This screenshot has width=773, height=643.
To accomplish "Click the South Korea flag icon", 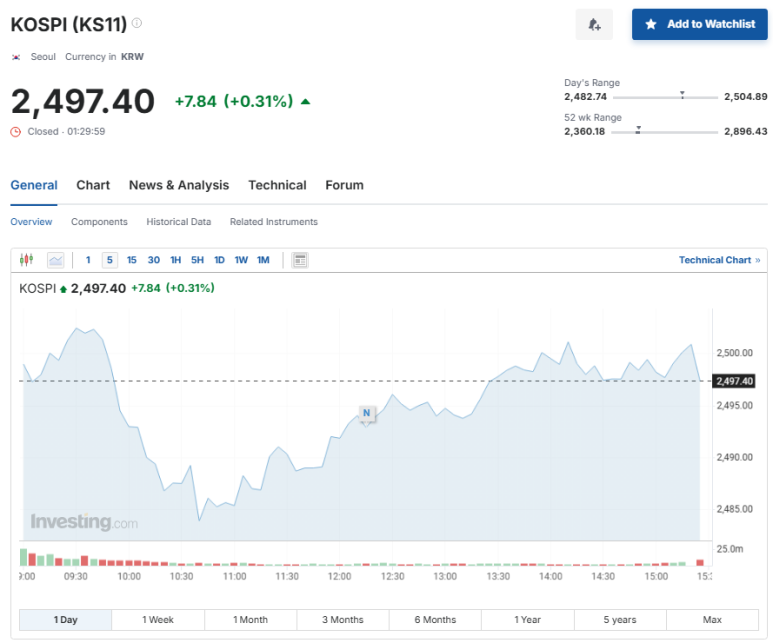I will pos(16,57).
